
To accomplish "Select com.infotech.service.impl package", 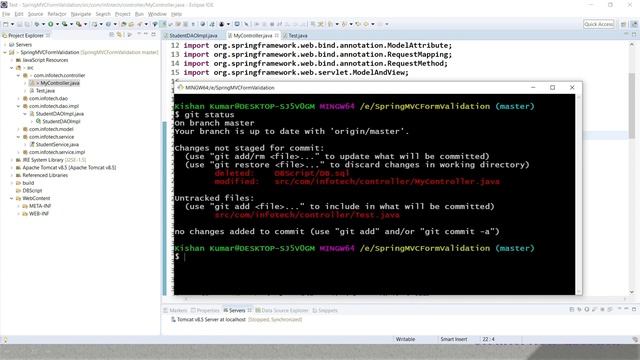I will [x=53, y=152].
